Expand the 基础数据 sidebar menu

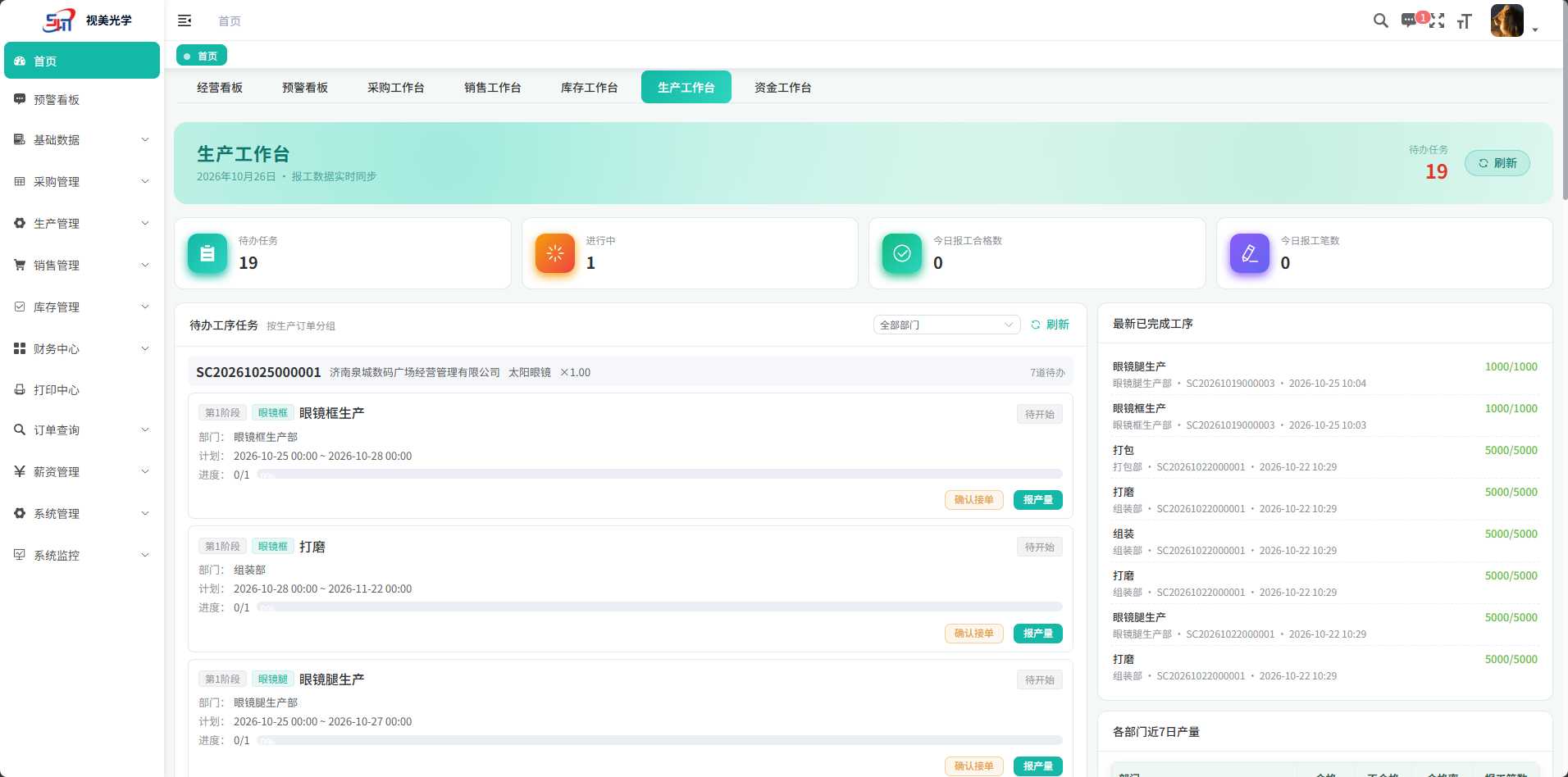(82, 139)
